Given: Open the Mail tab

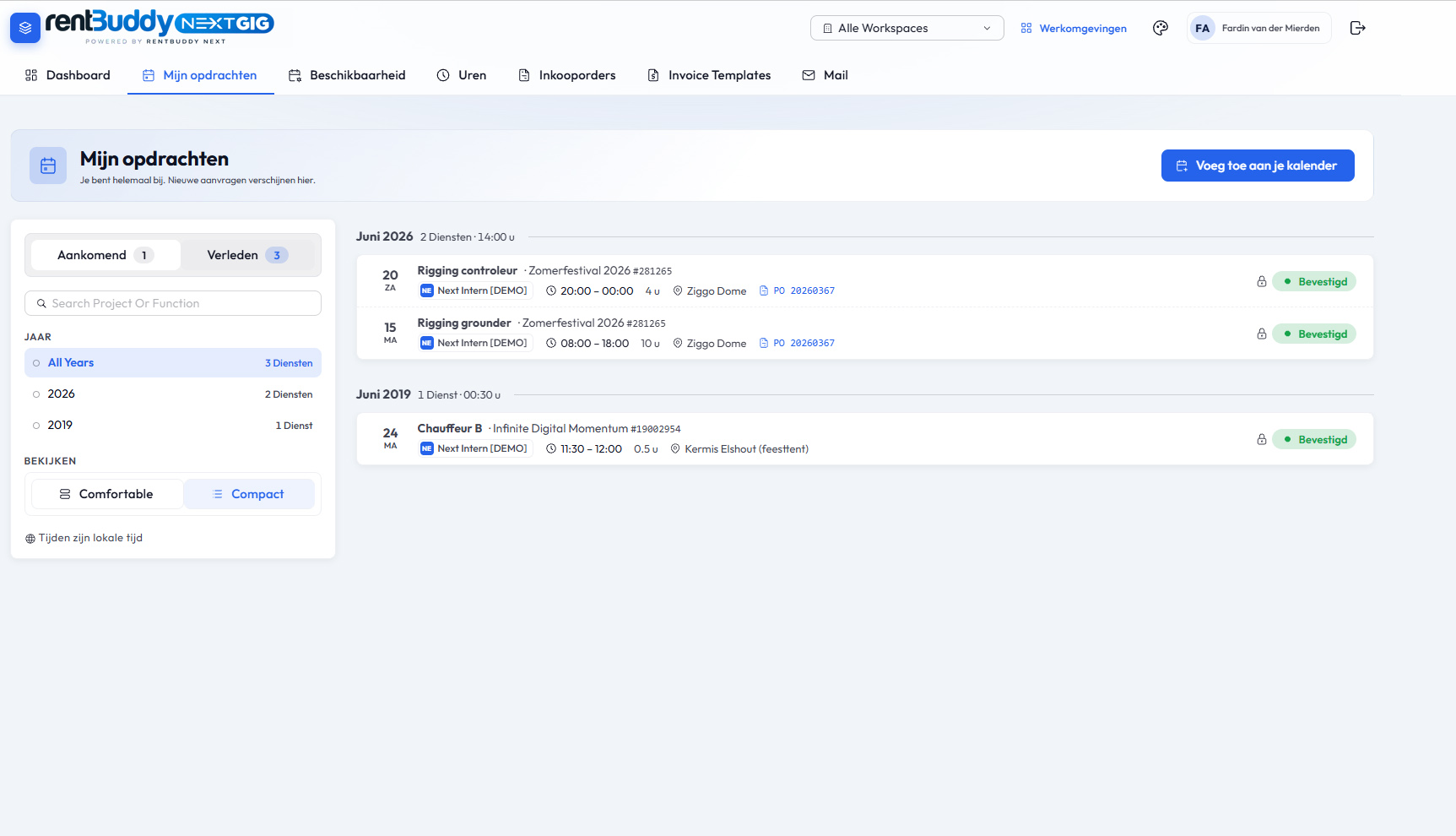Looking at the screenshot, I should 825,75.
